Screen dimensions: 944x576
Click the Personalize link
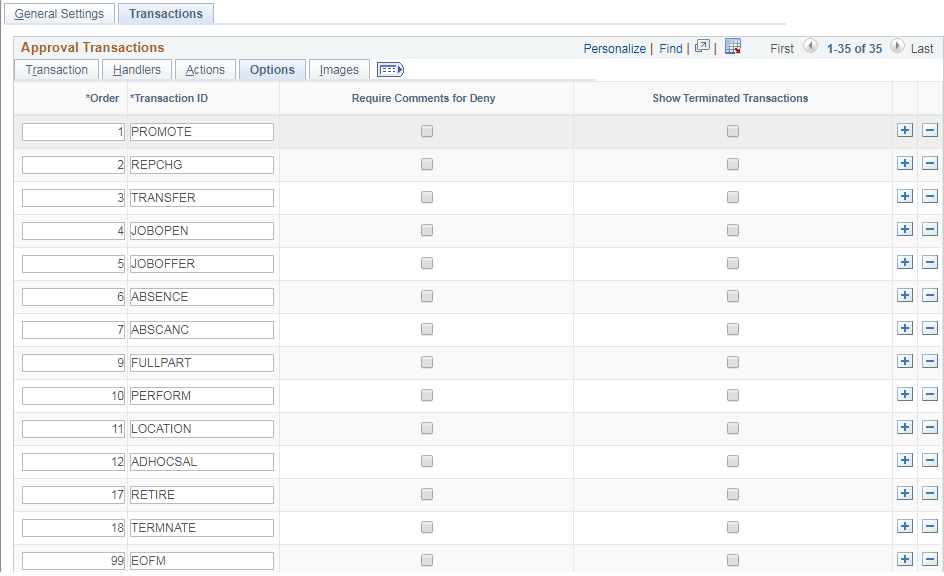(614, 47)
